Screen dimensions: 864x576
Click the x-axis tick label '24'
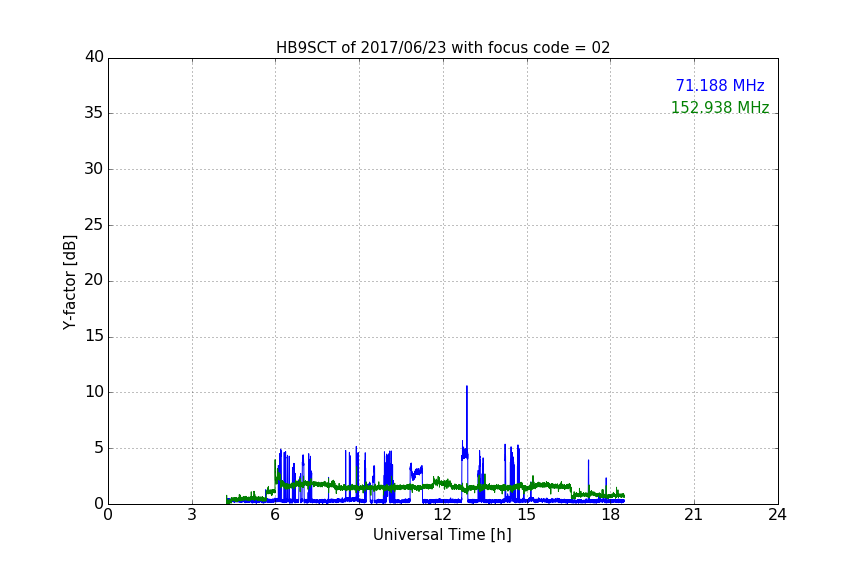(778, 515)
